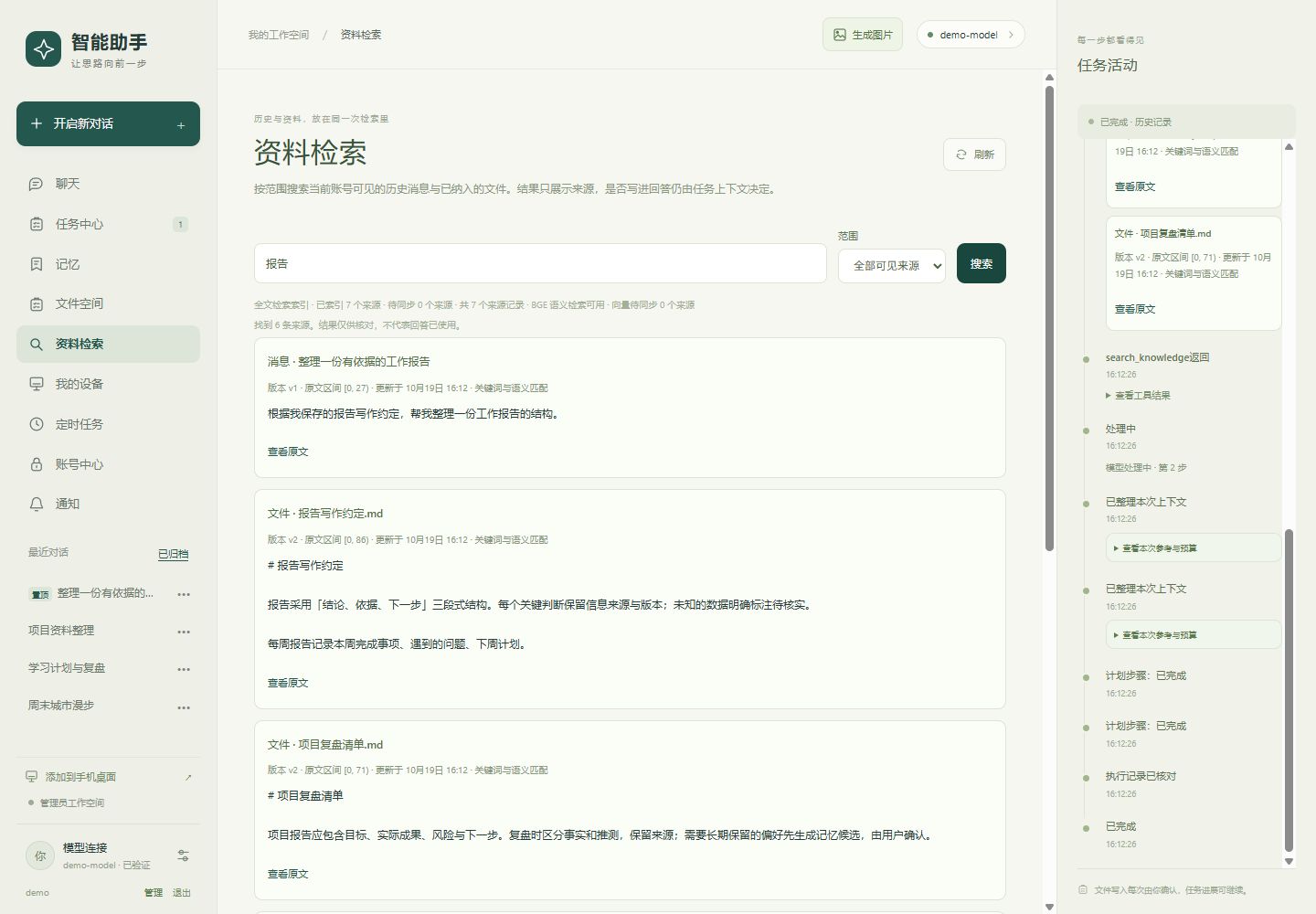Open options for 周末城市漫步 conversation
1316x914 pixels.
click(184, 707)
